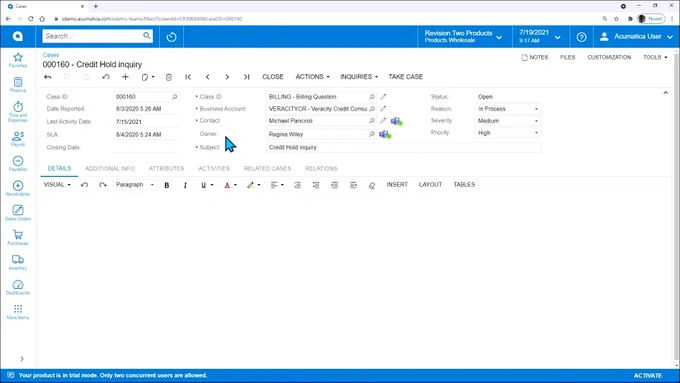Expand the left navigation sidebar

point(22,359)
